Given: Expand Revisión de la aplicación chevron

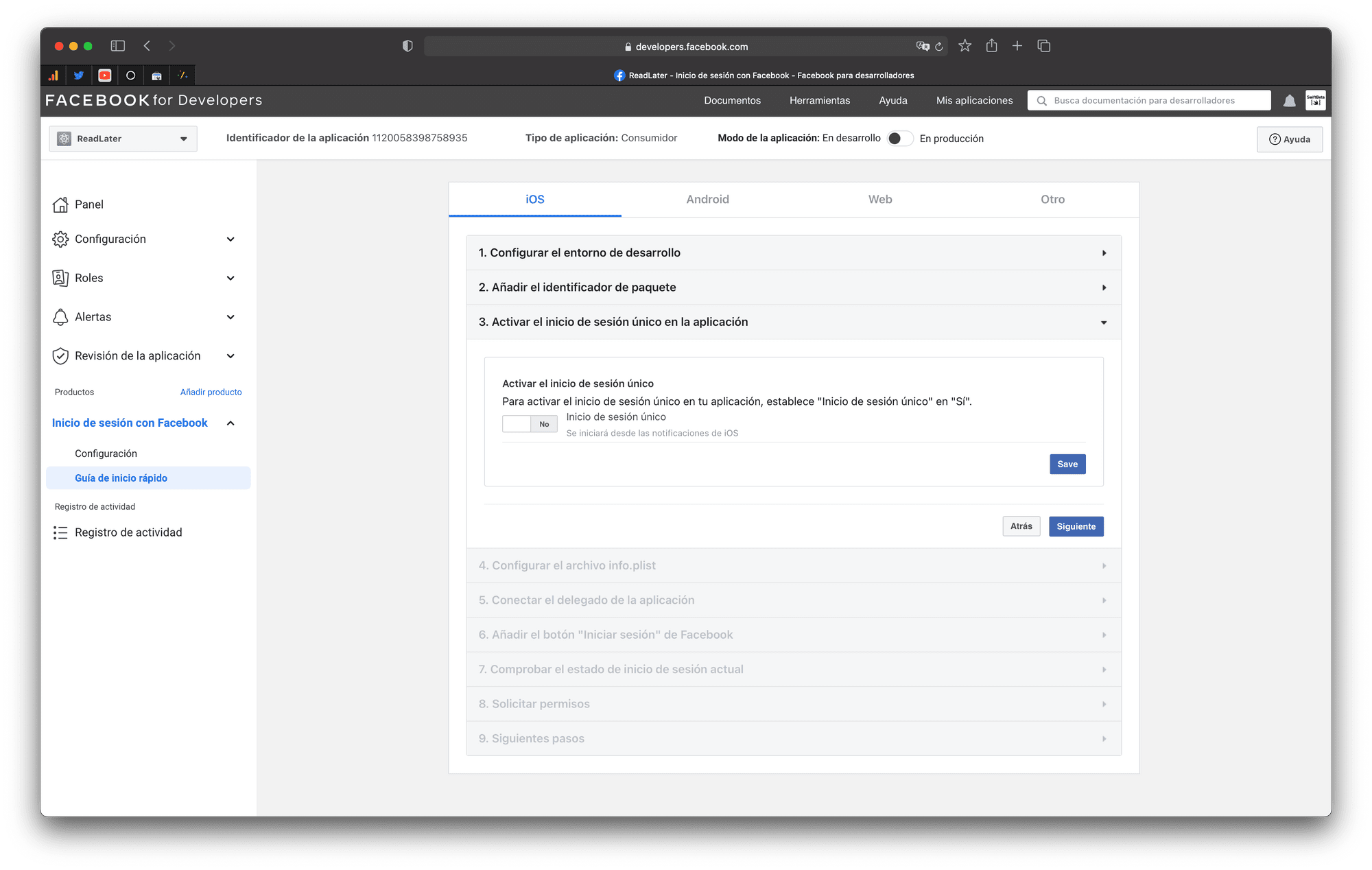Looking at the screenshot, I should [x=230, y=356].
